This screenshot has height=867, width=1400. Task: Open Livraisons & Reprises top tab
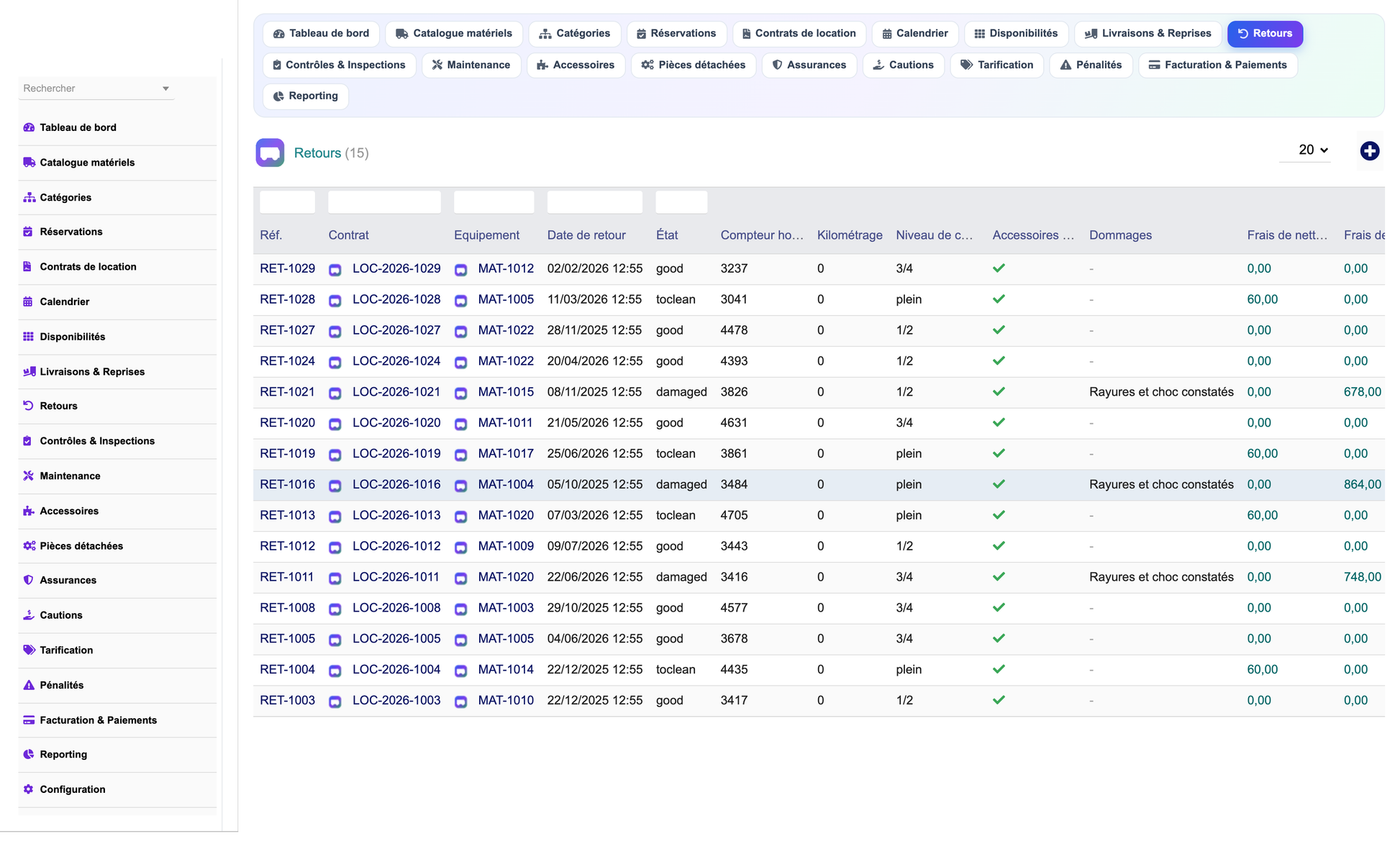(1148, 34)
